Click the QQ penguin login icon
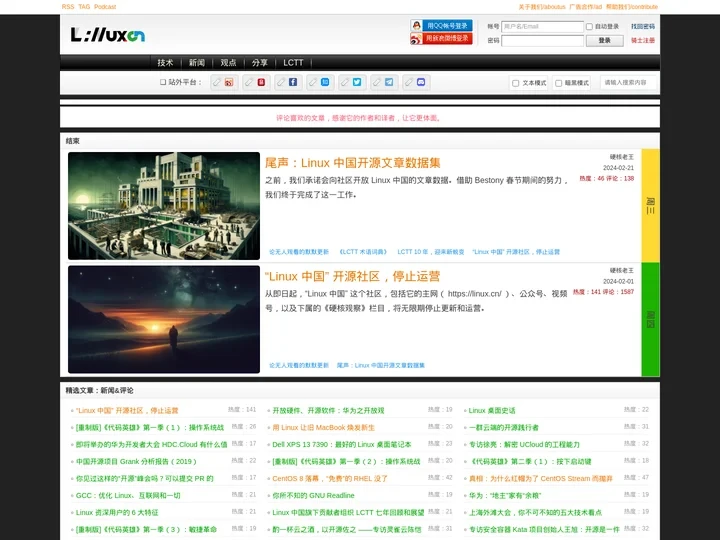Screen dimensions: 720x540 pyautogui.click(x=416, y=25)
